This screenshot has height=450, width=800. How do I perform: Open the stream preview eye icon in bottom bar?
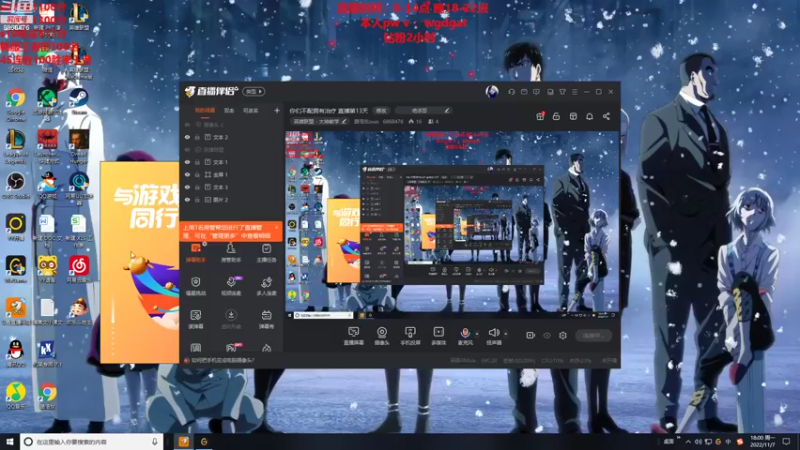click(x=547, y=335)
